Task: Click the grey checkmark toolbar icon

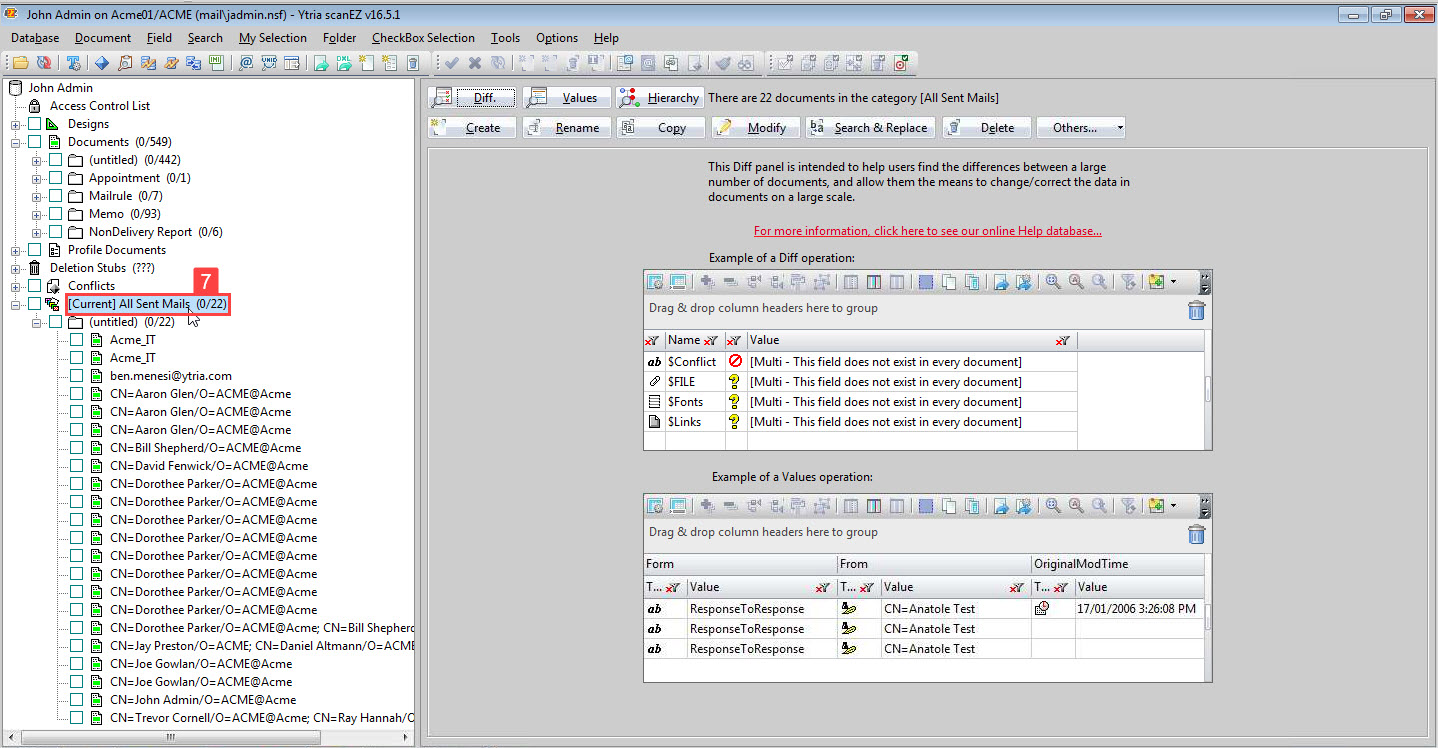Action: [452, 63]
